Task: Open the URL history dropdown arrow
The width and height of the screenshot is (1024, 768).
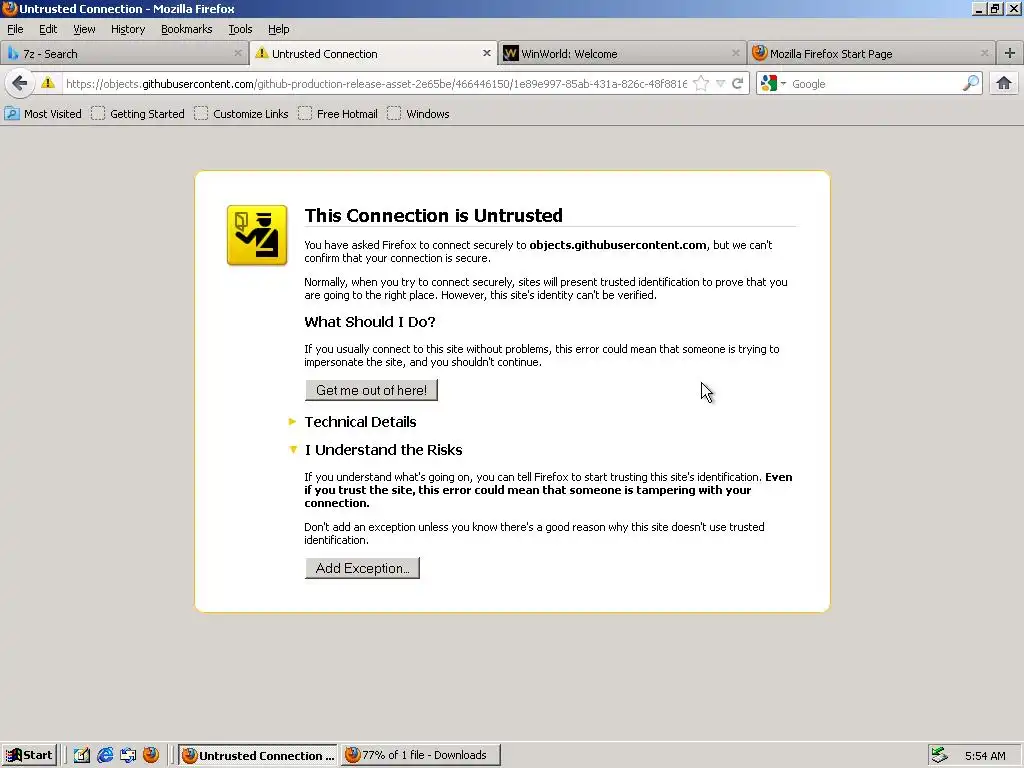Action: (720, 84)
